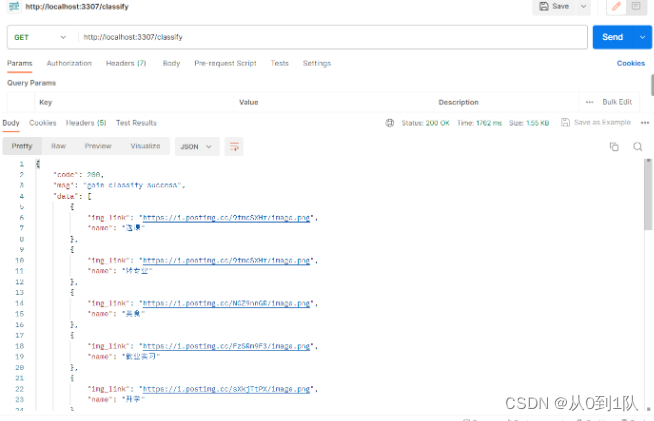
Task: Switch to the Params tab
Action: [x=20, y=63]
